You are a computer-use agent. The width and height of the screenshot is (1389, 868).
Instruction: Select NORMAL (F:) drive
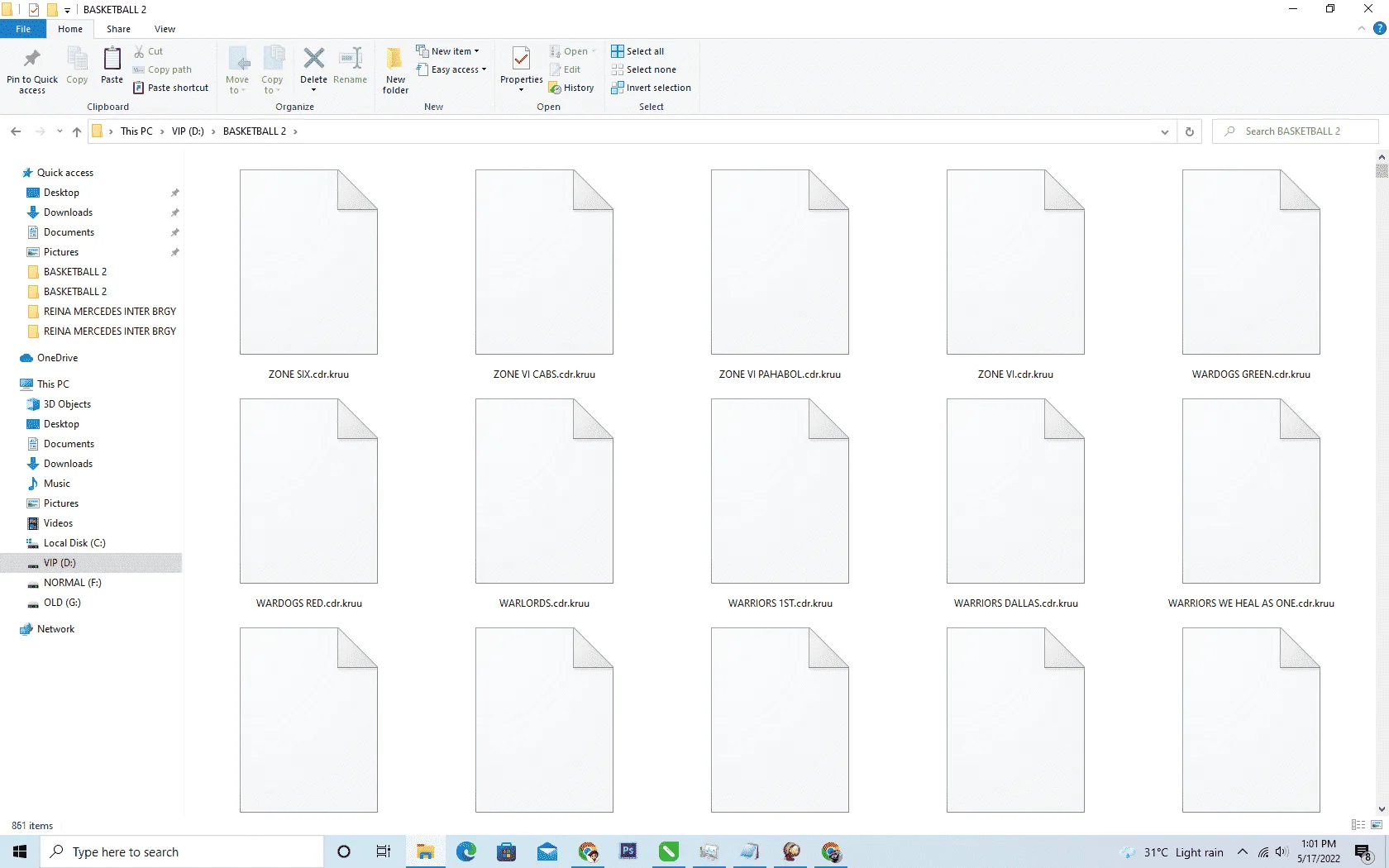coord(72,583)
